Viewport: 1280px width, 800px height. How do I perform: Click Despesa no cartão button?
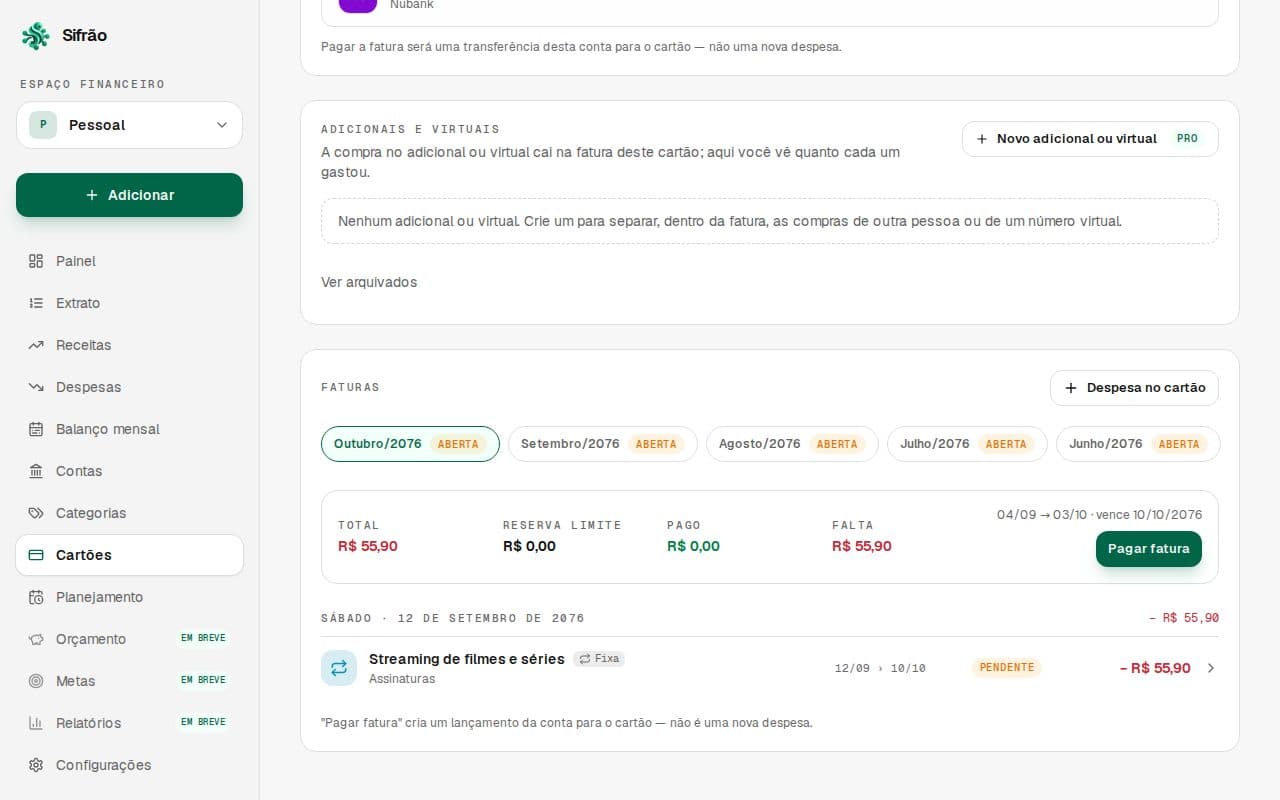tap(1134, 388)
